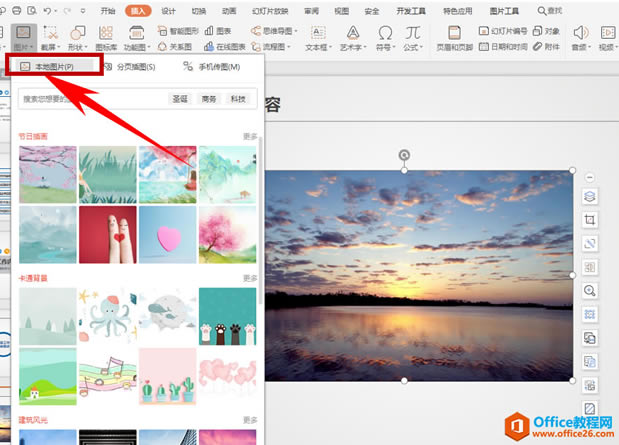This screenshot has width=619, height=445.
Task: Click the 圣诞 search tag
Action: click(180, 99)
